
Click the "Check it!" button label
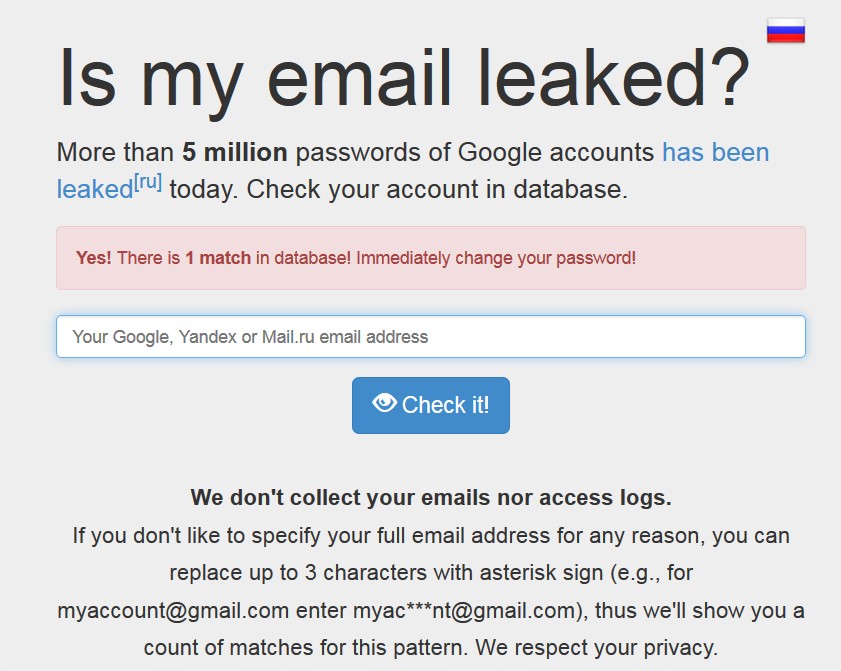coord(445,405)
